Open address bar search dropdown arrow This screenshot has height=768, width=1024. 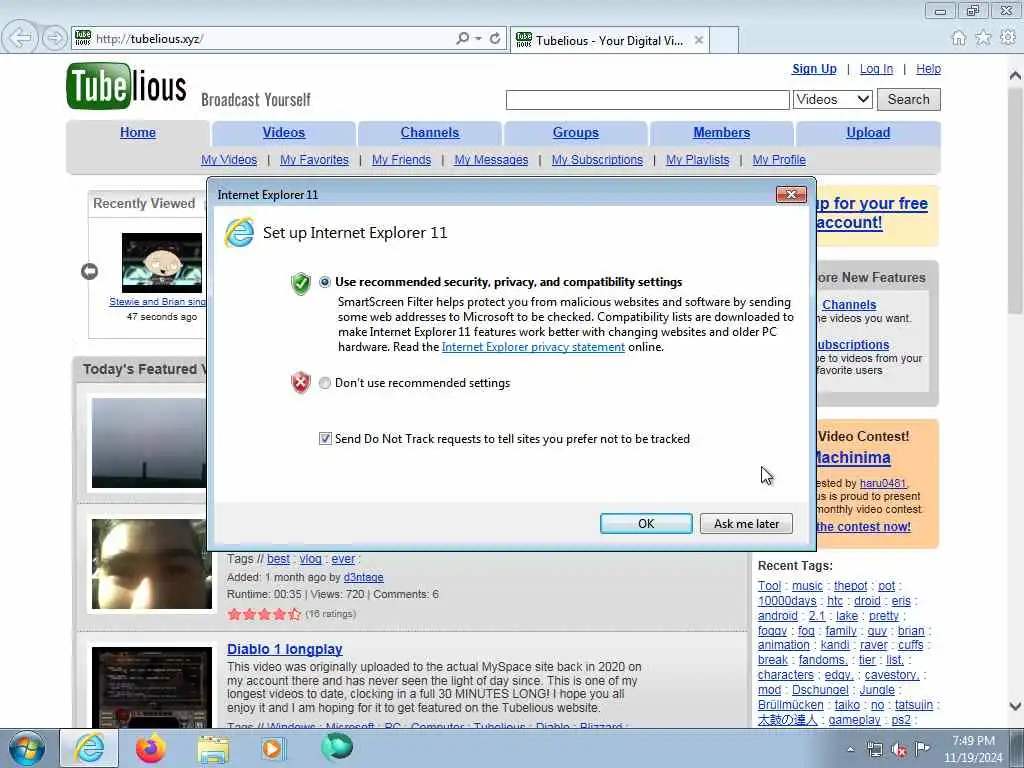(x=479, y=39)
